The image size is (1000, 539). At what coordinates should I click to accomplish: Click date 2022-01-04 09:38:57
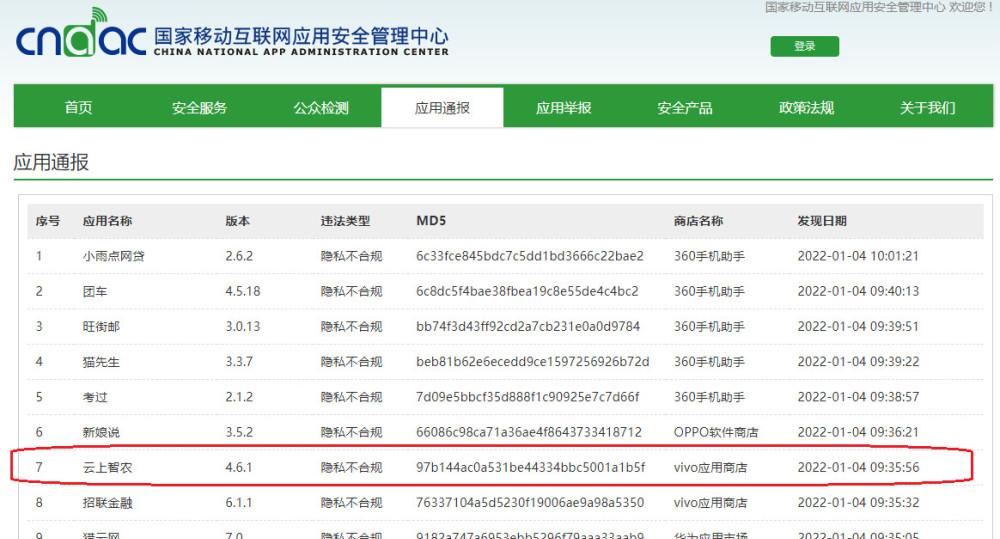pyautogui.click(x=858, y=397)
